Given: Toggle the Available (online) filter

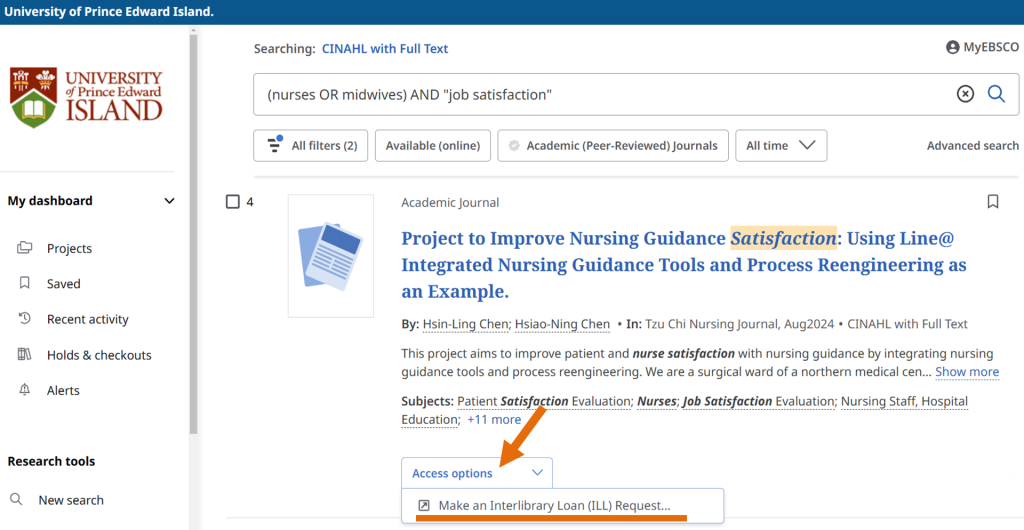Looking at the screenshot, I should (433, 146).
